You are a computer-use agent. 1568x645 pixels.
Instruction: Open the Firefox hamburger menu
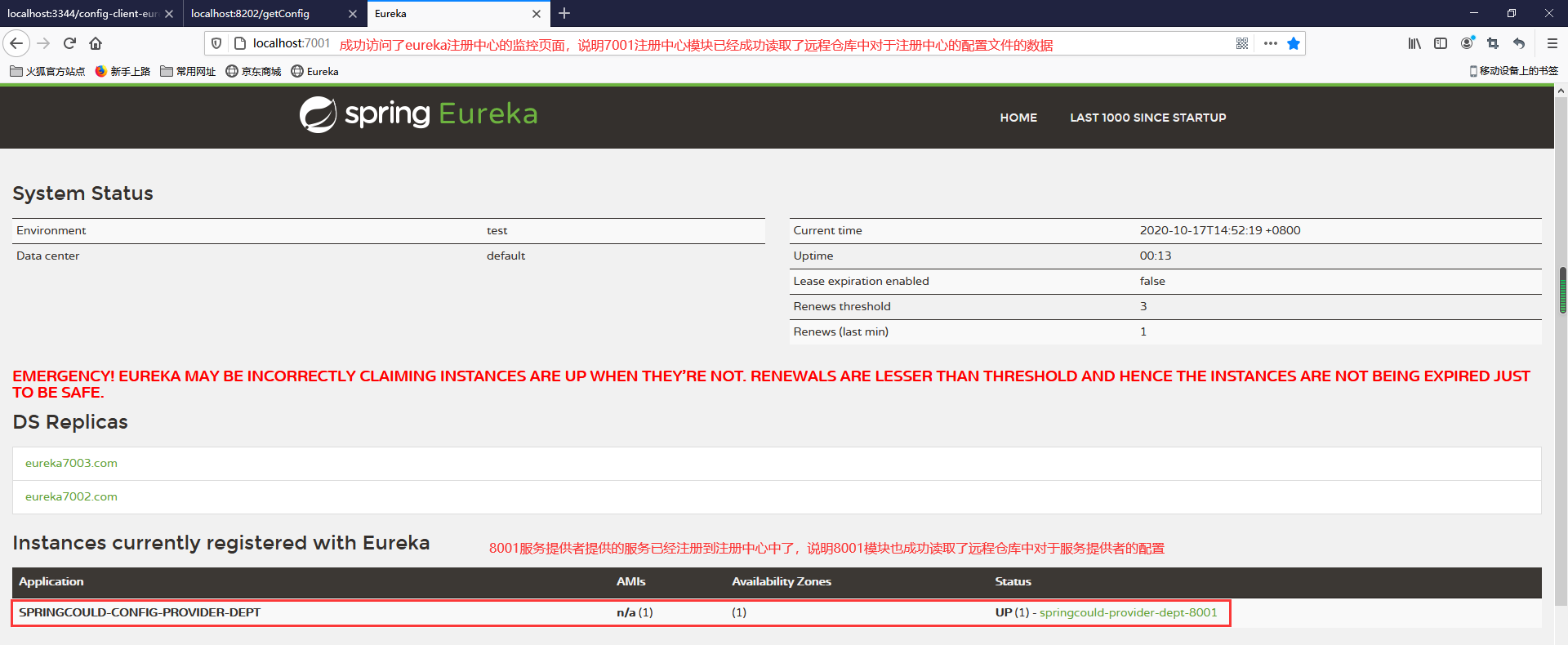pyautogui.click(x=1552, y=43)
